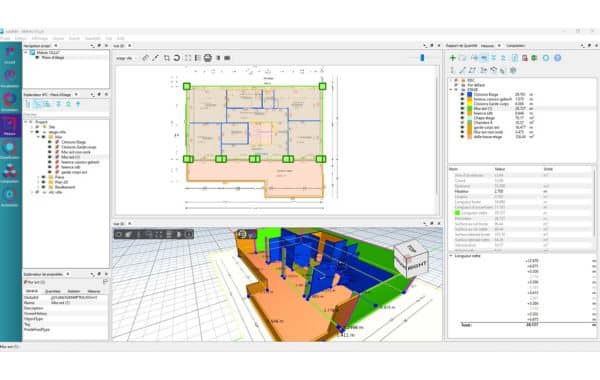The width and height of the screenshot is (600, 380).
Task: Toggle eye of Cloisons Etage in Mesures list
Action: click(x=462, y=94)
